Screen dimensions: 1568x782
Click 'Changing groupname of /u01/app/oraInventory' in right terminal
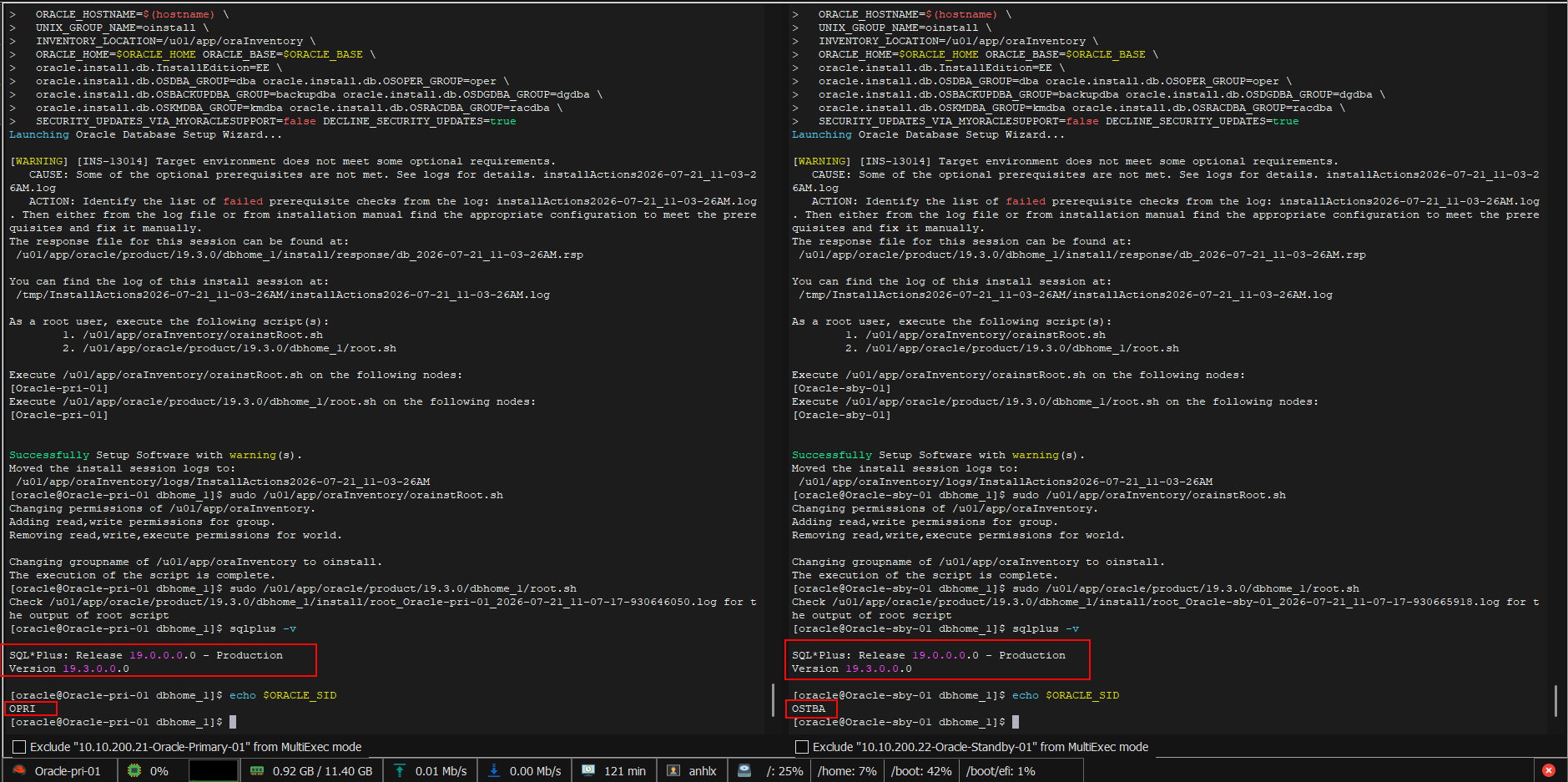pos(978,562)
